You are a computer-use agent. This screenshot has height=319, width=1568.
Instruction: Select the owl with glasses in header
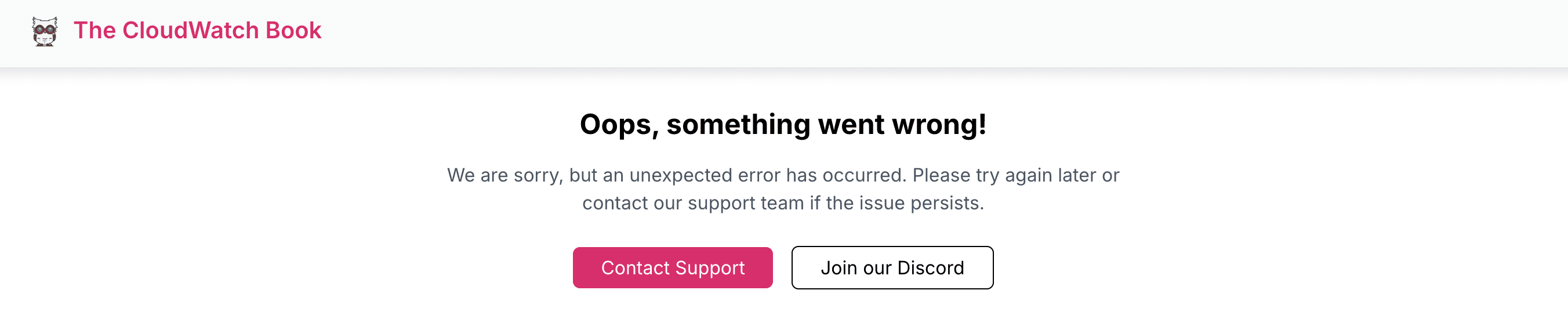point(45,31)
